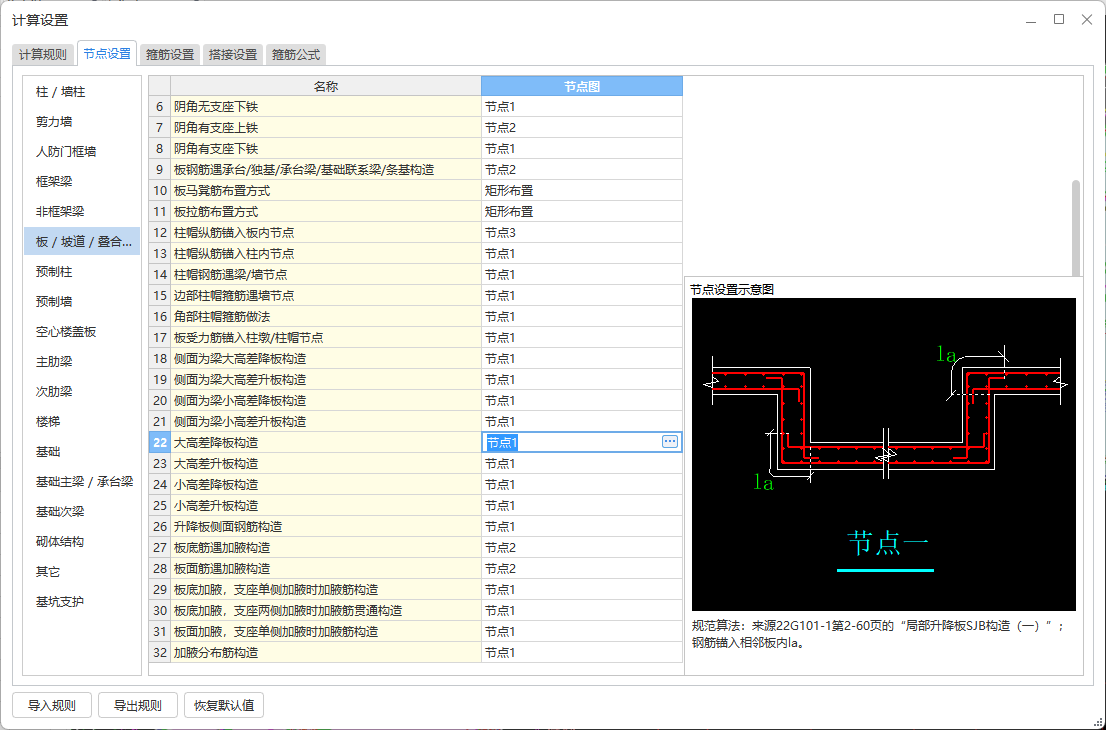This screenshot has height=730, width=1106.
Task: Click the vertical scrollbar of the table
Action: point(1076,228)
